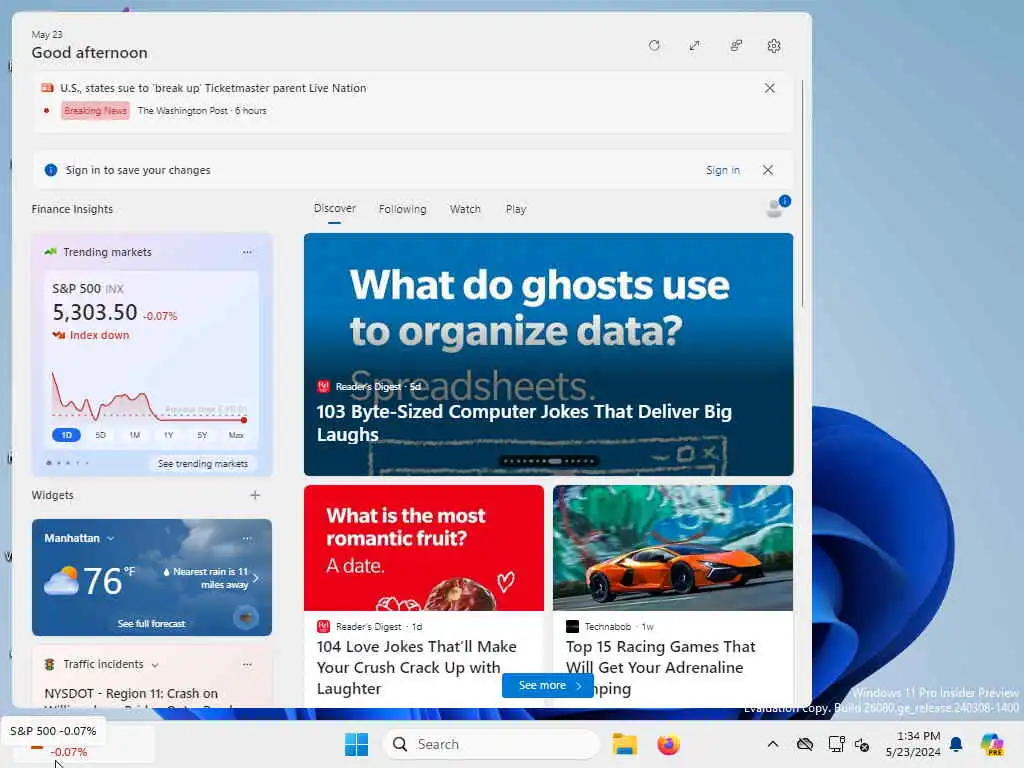This screenshot has width=1024, height=768.
Task: Open widgets settings gear
Action: point(774,46)
